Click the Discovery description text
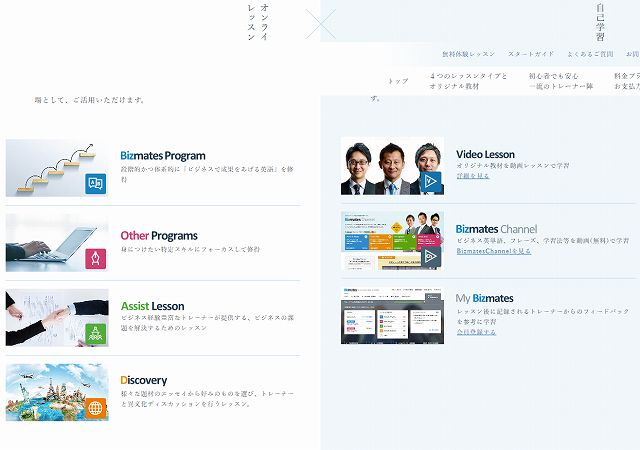The image size is (640, 450). [207, 399]
